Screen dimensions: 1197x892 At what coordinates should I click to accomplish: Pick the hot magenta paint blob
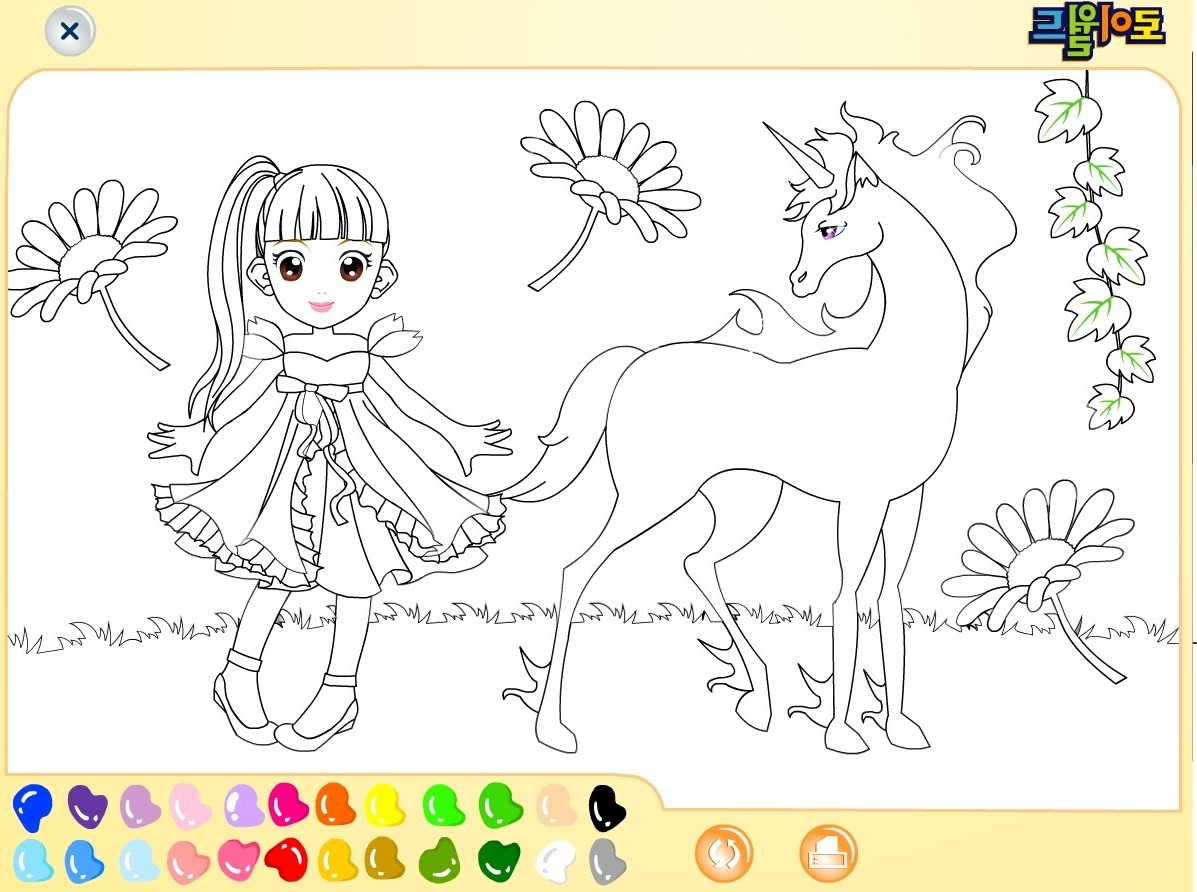tap(286, 804)
